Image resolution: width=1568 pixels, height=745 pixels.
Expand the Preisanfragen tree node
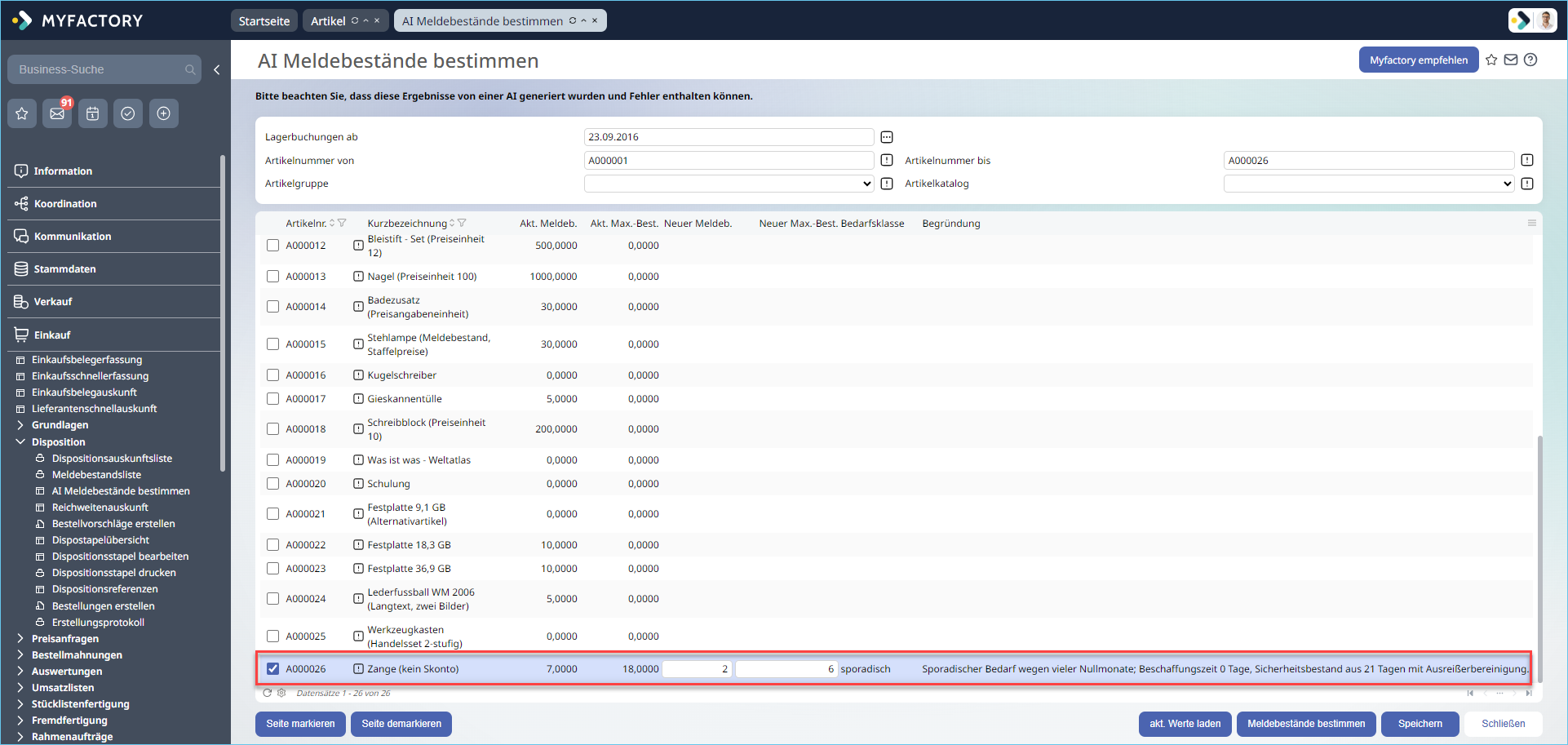point(20,639)
